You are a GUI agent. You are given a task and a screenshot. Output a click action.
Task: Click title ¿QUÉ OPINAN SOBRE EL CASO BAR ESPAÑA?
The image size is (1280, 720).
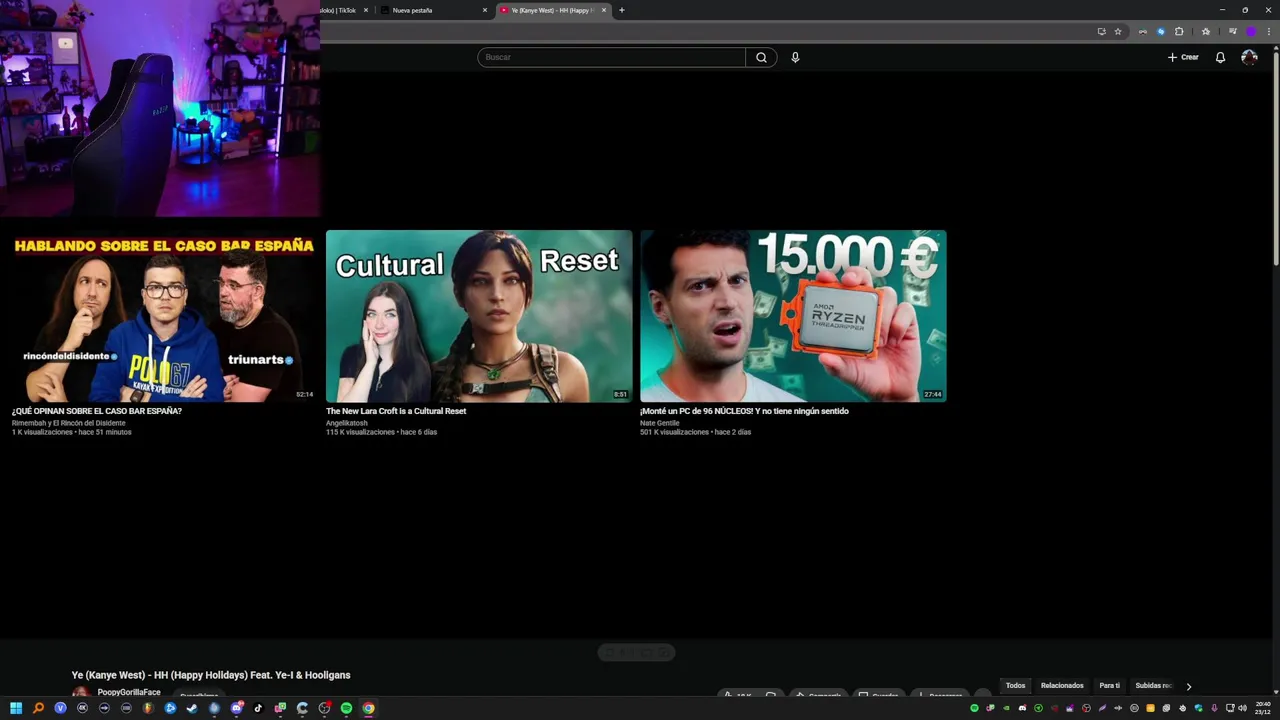tap(97, 411)
